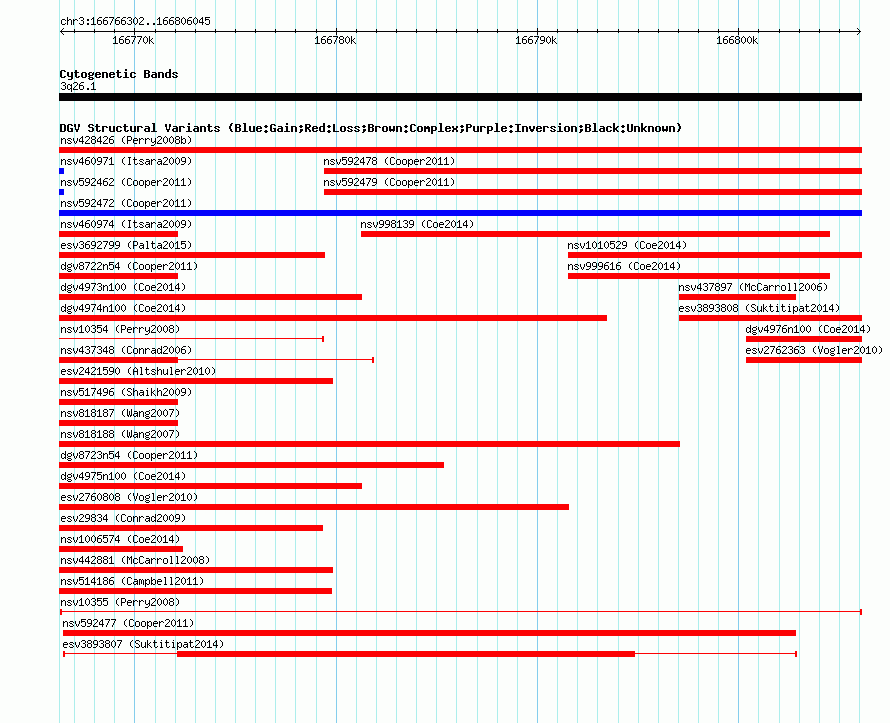Viewport: 890px width, 723px height.
Task: Open the dgv4973n100 (Coe2014) entry
Action: coord(123,287)
